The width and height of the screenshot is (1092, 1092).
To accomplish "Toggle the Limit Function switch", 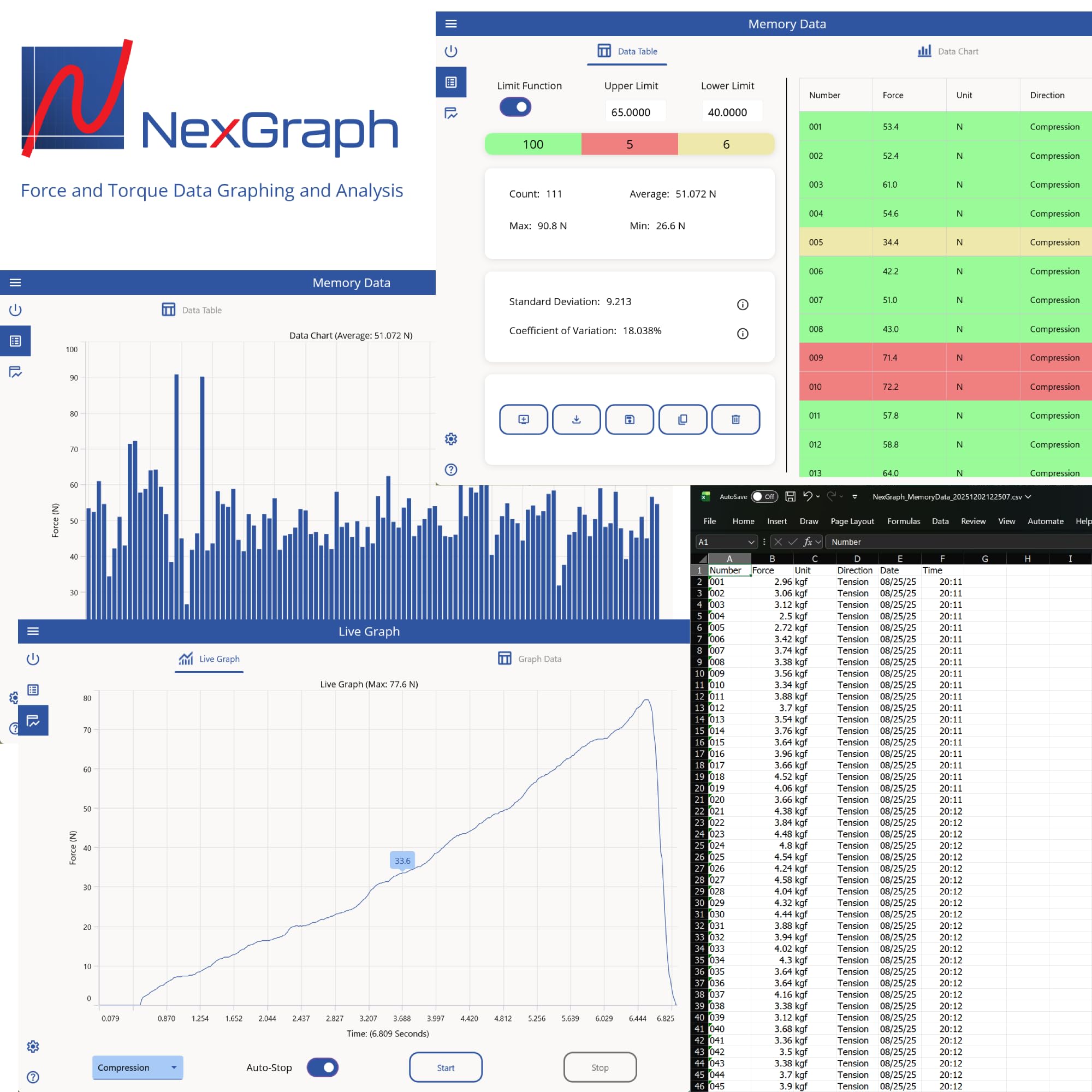I will (x=515, y=107).
